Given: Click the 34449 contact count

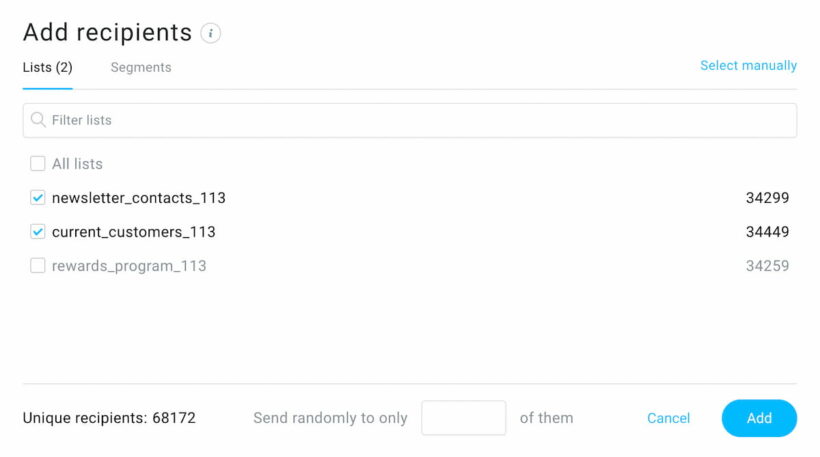Looking at the screenshot, I should pyautogui.click(x=767, y=232).
